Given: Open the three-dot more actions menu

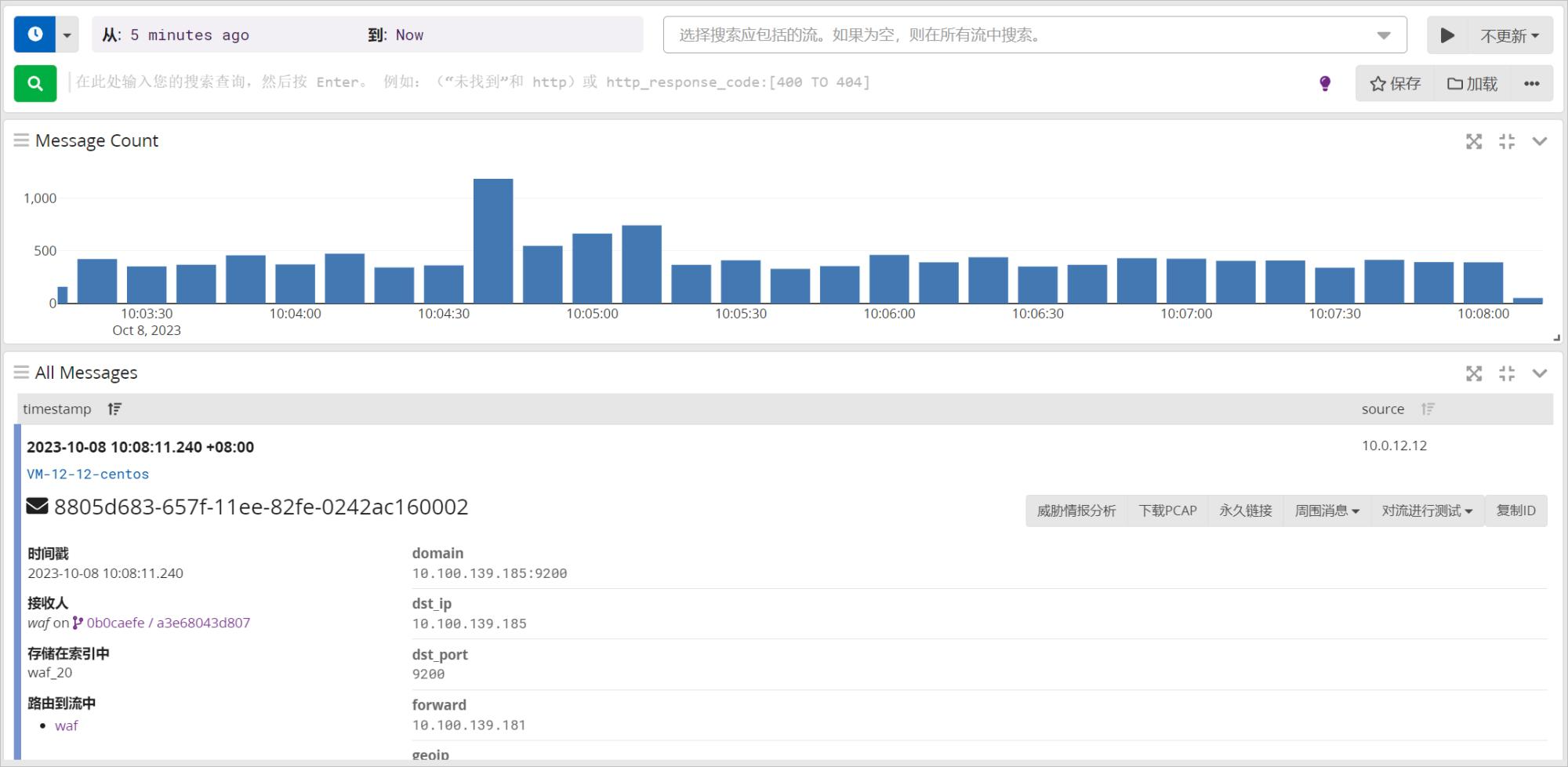Looking at the screenshot, I should point(1531,83).
